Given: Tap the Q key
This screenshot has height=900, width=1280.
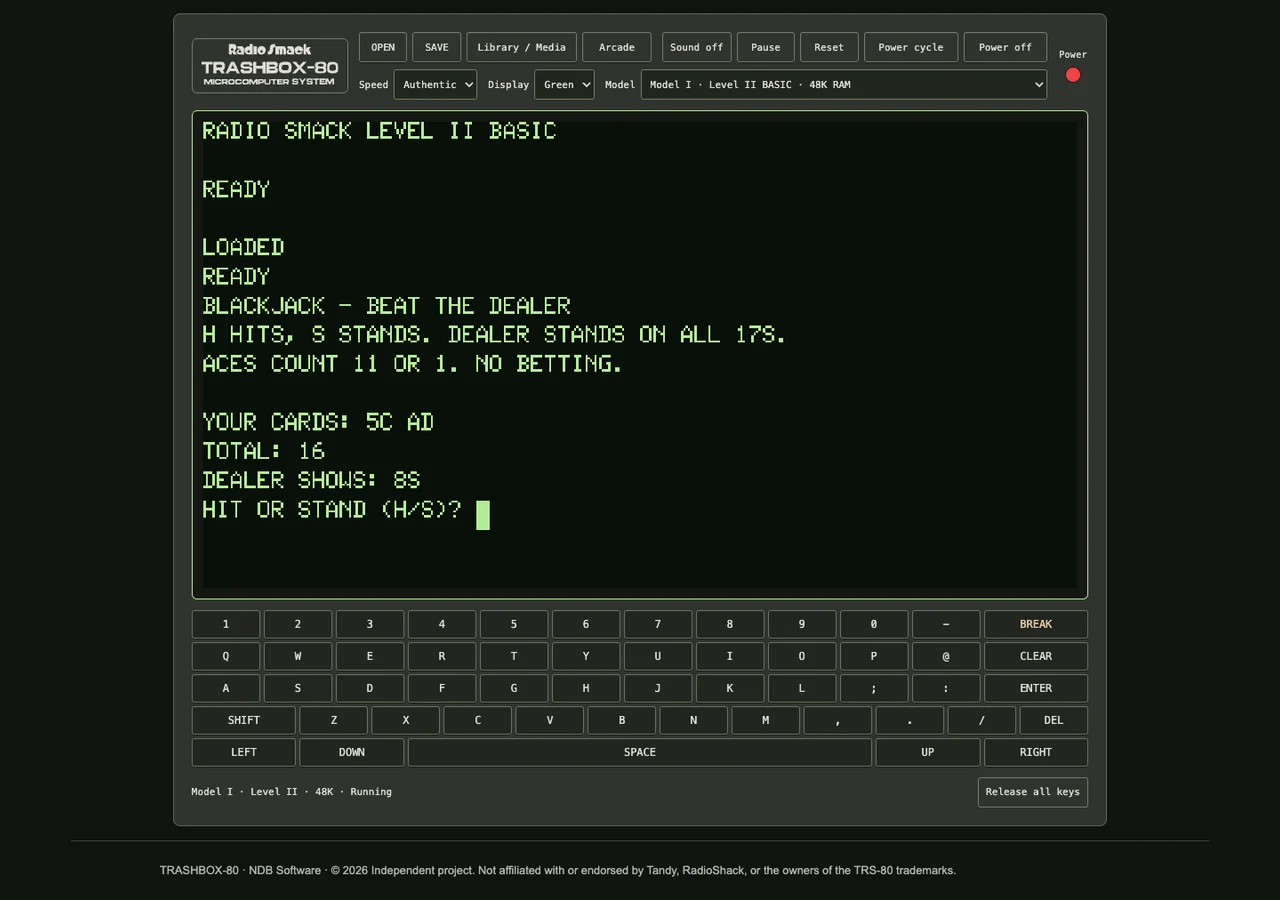Looking at the screenshot, I should coord(226,656).
